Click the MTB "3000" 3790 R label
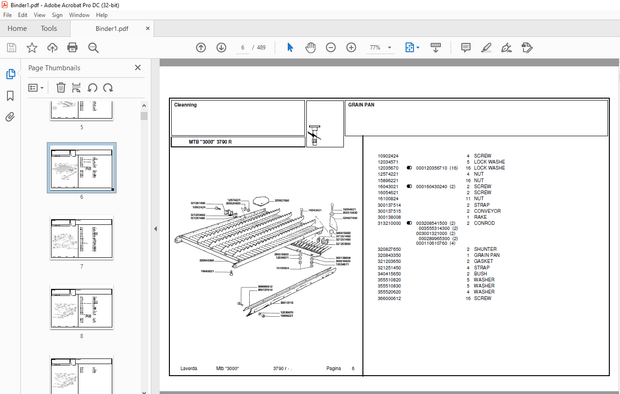This screenshot has width=620, height=394. pyautogui.click(x=210, y=142)
